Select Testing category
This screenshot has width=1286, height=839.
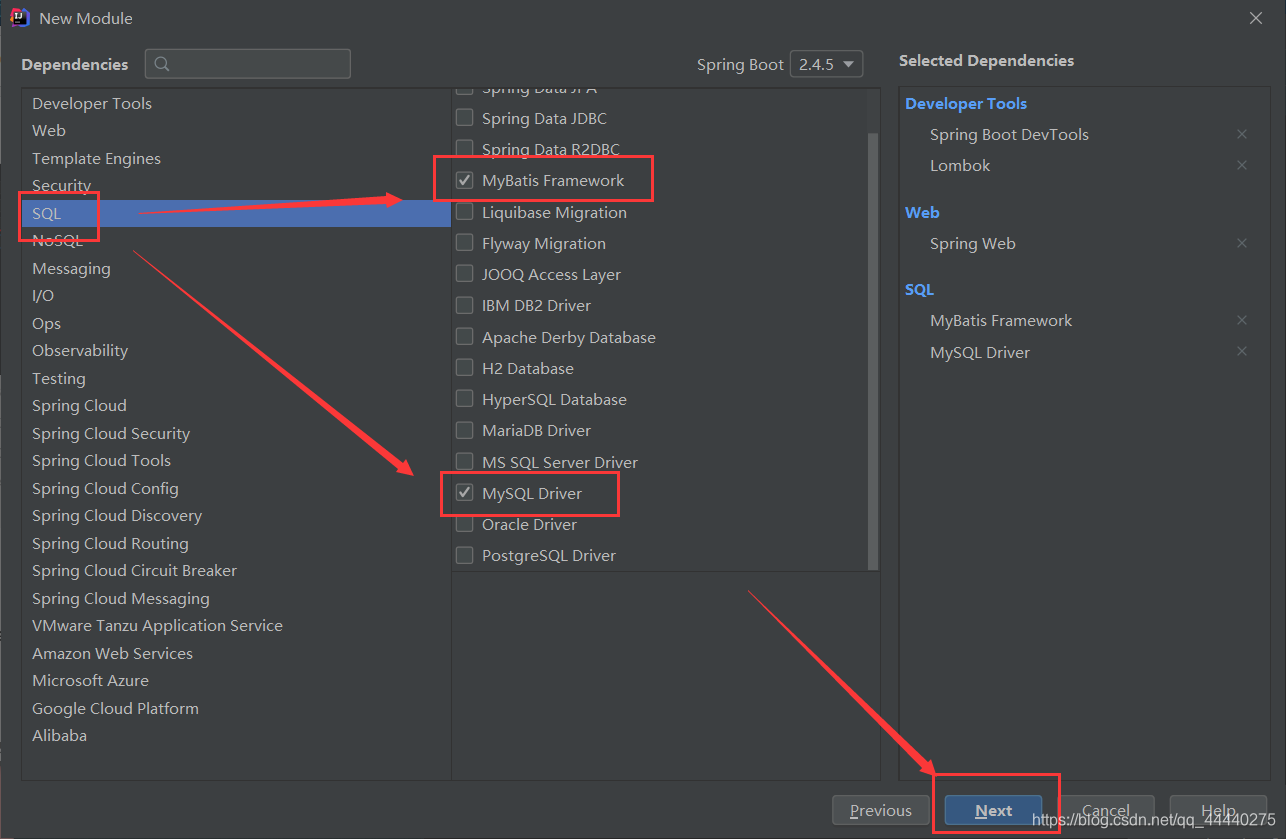(x=236, y=378)
